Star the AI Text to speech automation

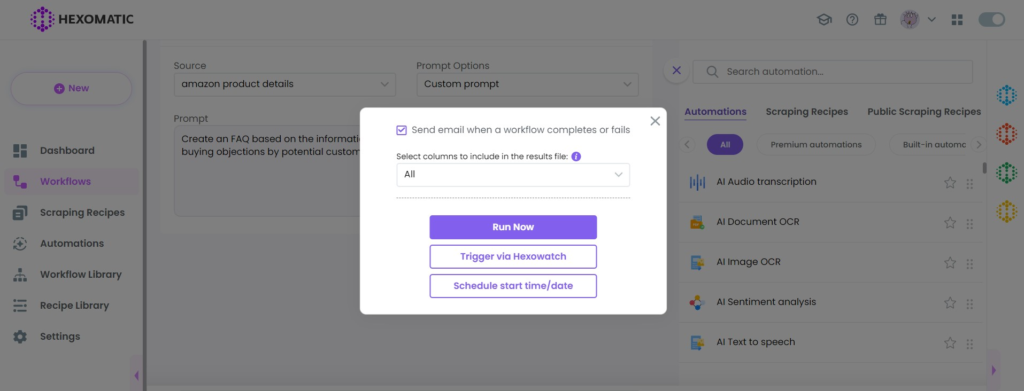pos(950,343)
